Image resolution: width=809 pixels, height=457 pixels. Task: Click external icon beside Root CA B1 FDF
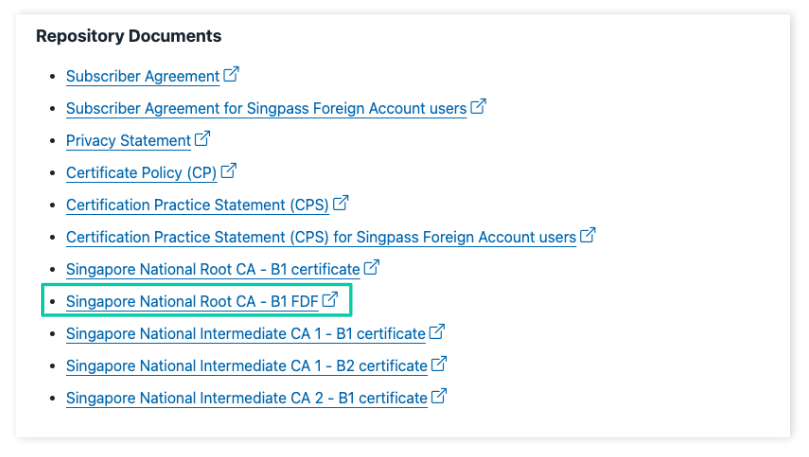click(330, 300)
